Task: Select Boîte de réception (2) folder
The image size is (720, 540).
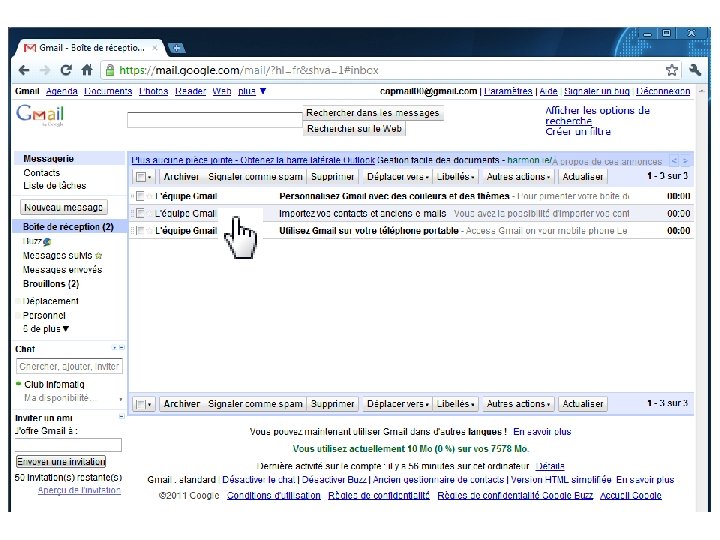Action: point(68,227)
